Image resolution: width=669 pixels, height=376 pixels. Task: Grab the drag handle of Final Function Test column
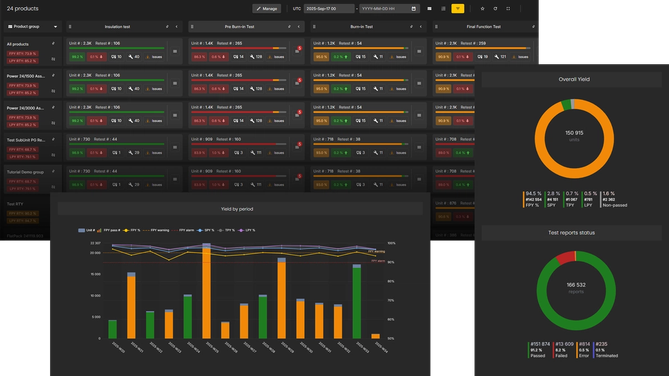click(436, 26)
